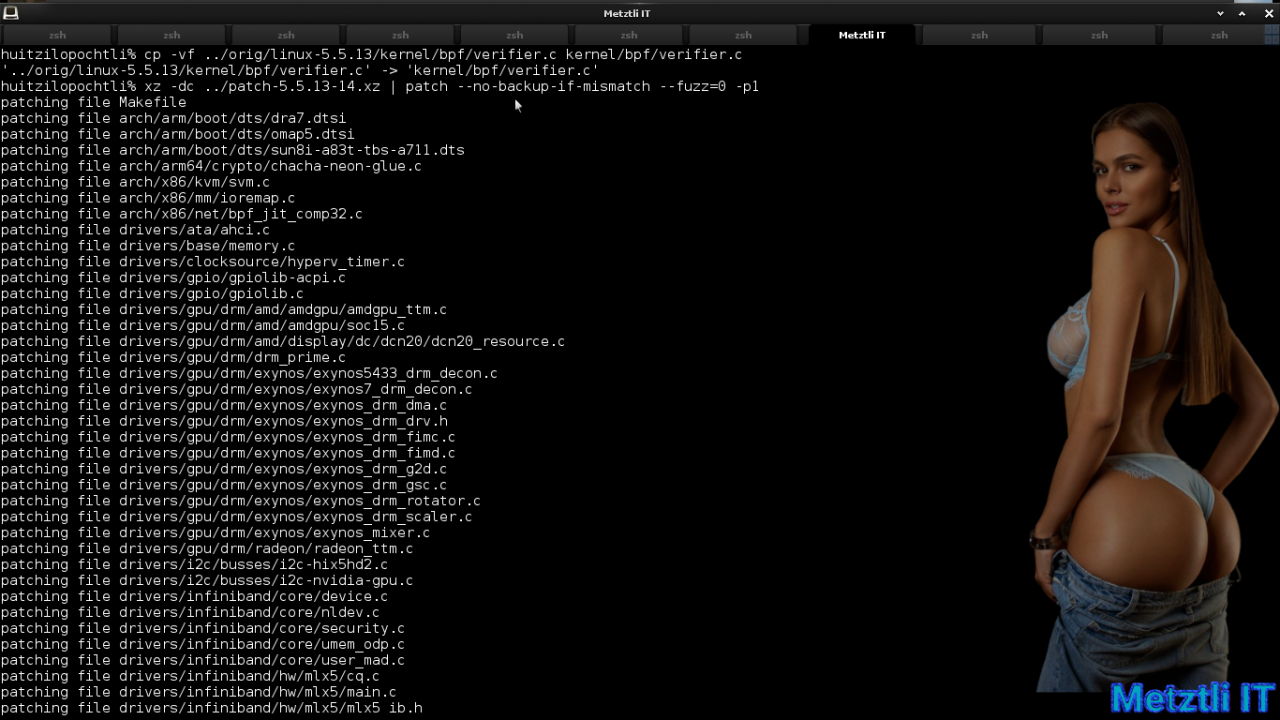1280x720 pixels.
Task: Click the down-chevron button in the title bar
Action: coord(1220,13)
